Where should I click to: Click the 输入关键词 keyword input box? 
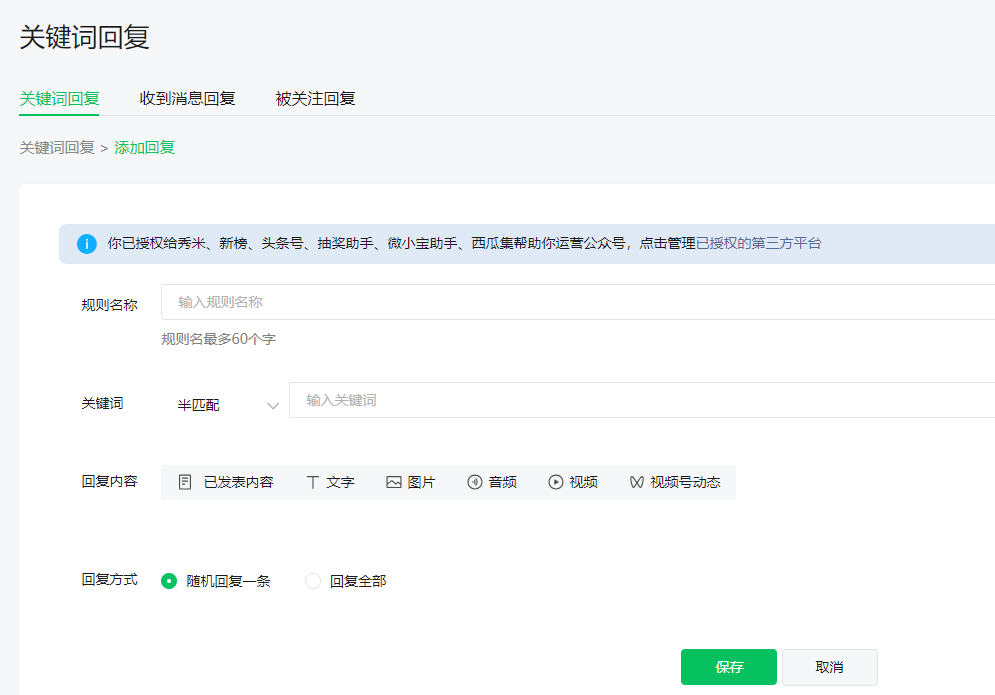pyautogui.click(x=500, y=402)
